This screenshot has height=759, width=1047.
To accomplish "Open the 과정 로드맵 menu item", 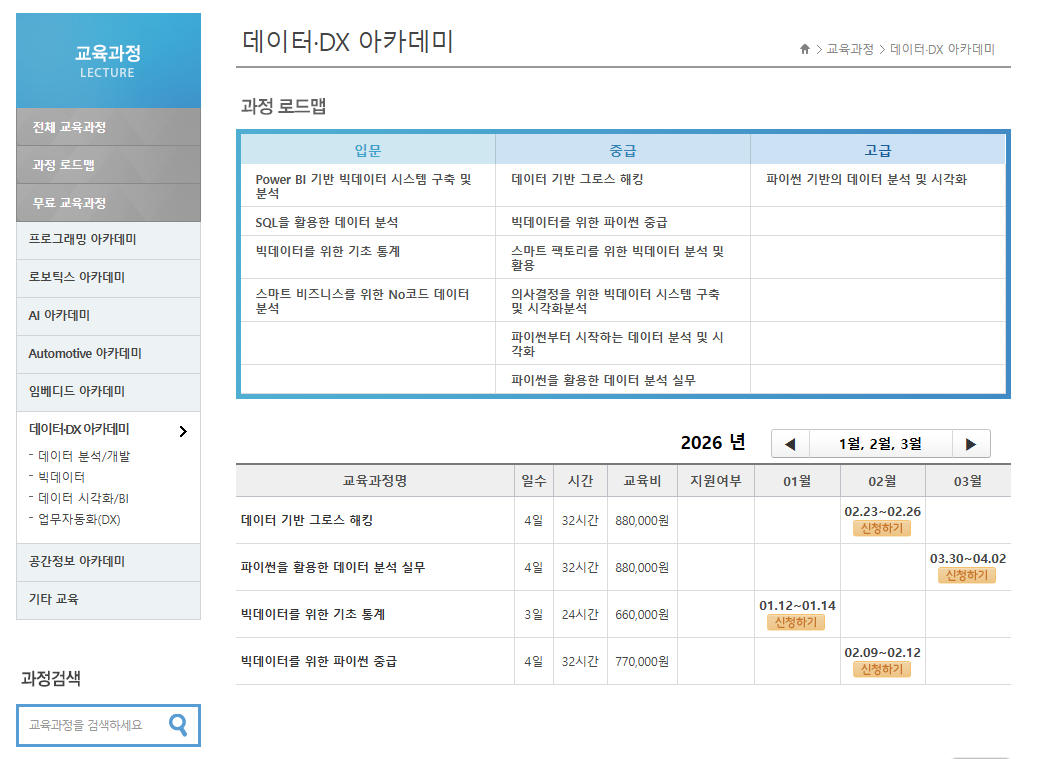I will coord(64,165).
